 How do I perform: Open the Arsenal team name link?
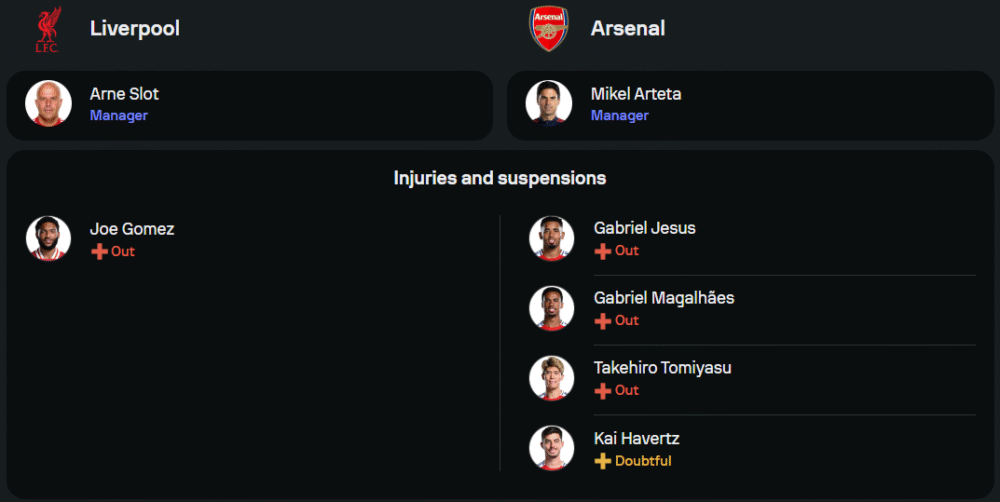click(628, 28)
